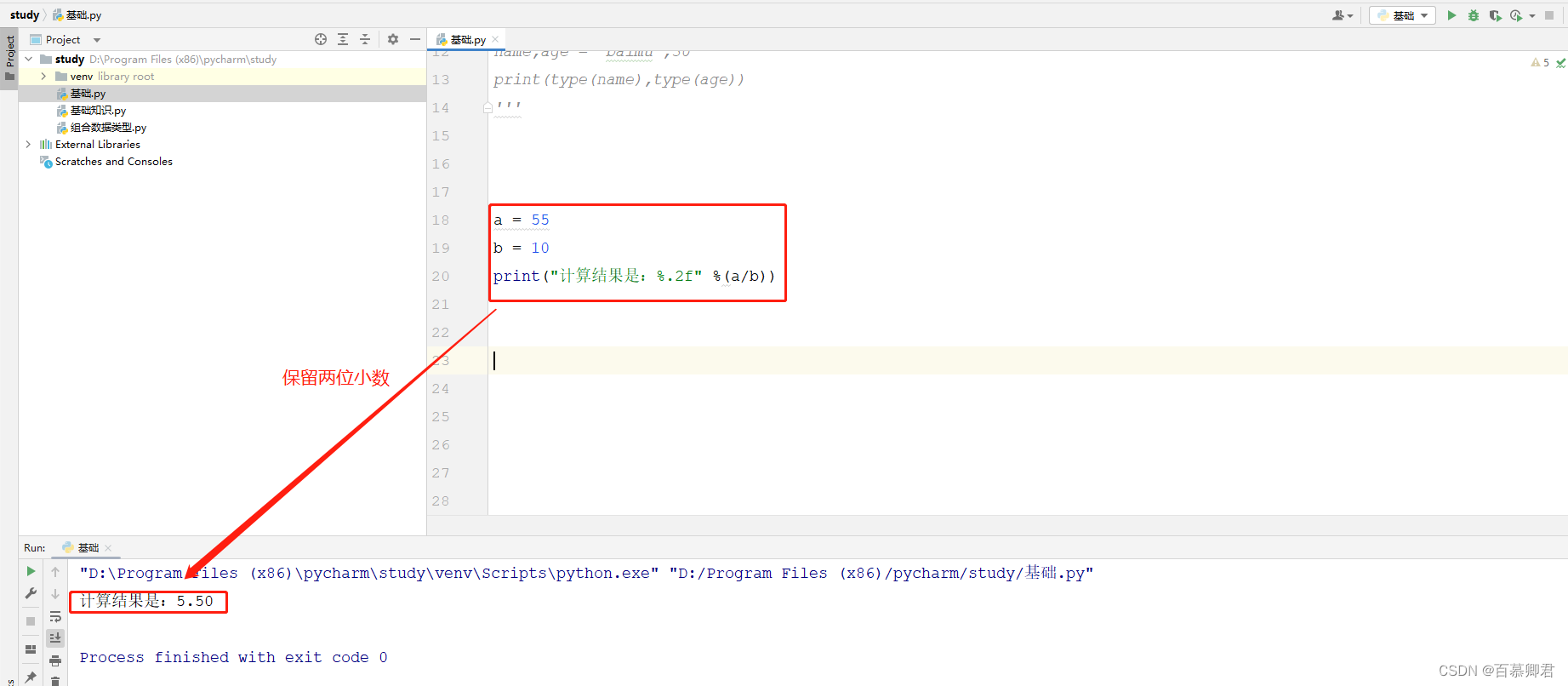The image size is (1568, 686).
Task: Click the green checkmark inspection icon
Action: pos(1560,63)
